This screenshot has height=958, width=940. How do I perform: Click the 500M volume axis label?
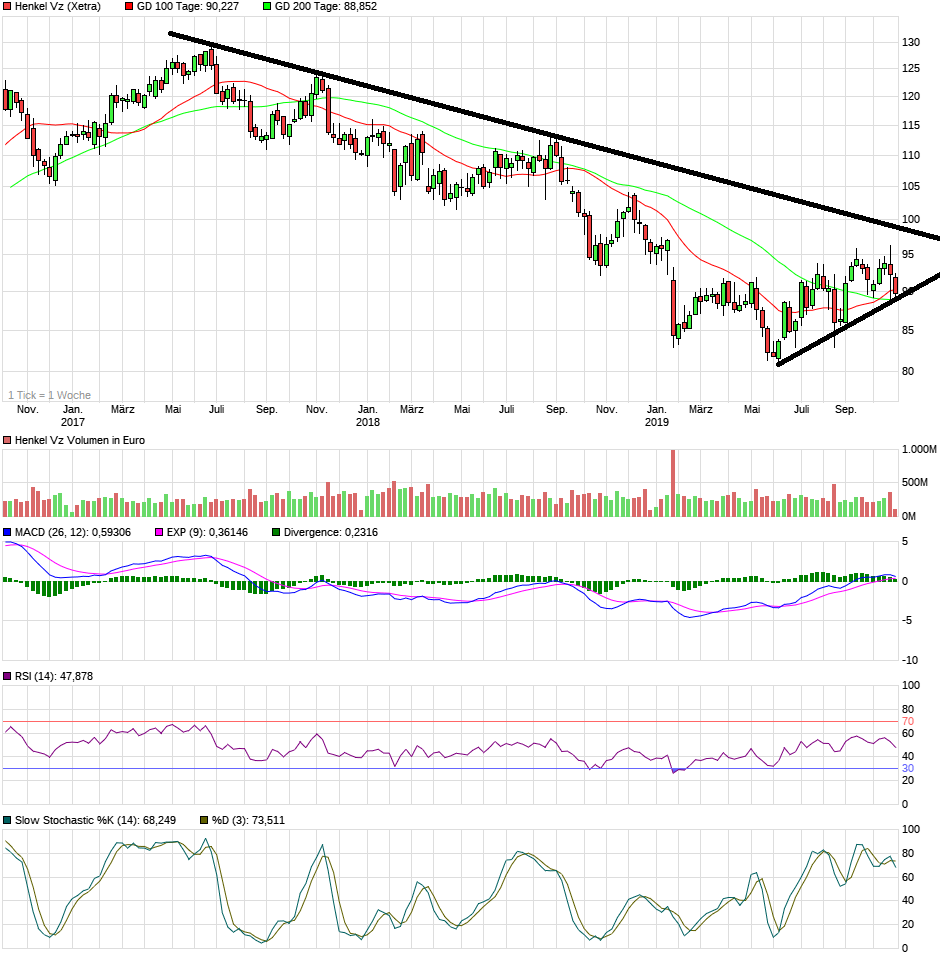[x=915, y=483]
